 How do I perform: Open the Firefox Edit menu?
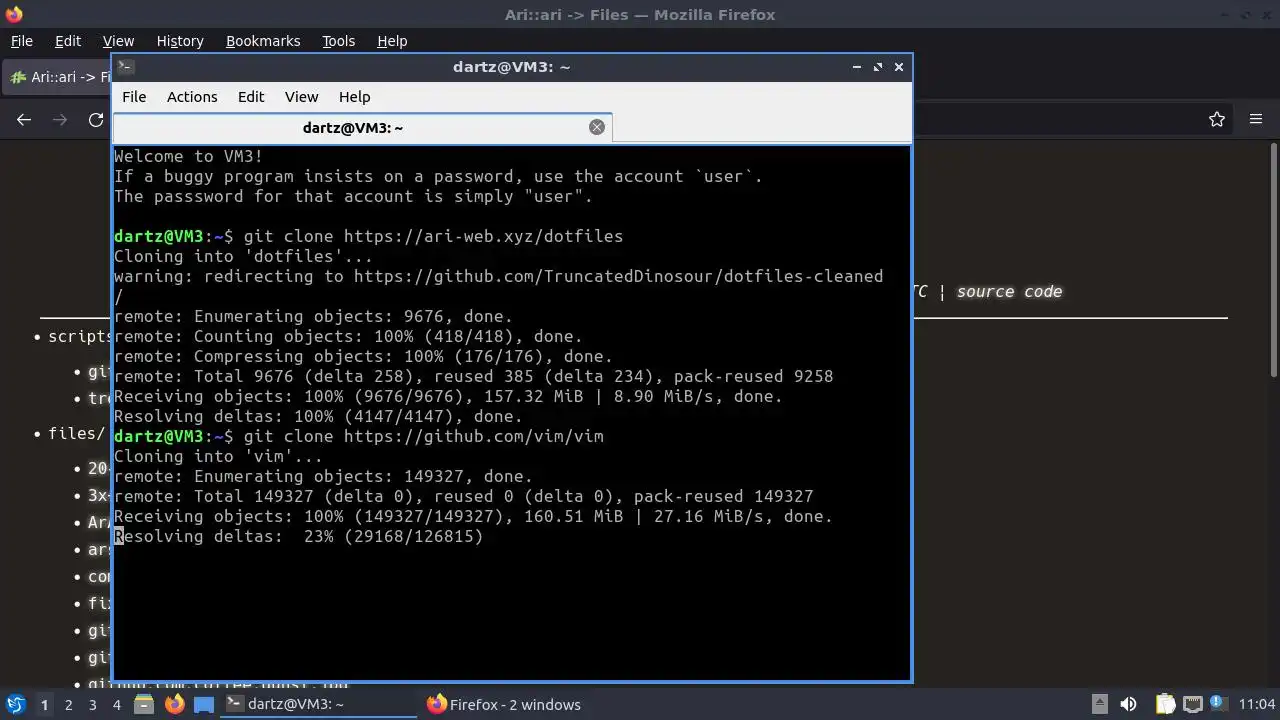click(68, 41)
